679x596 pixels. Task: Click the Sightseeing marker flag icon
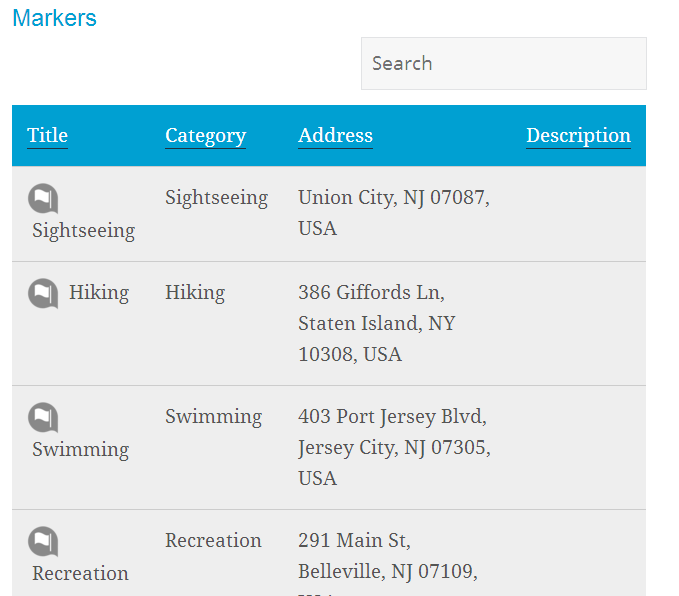43,198
